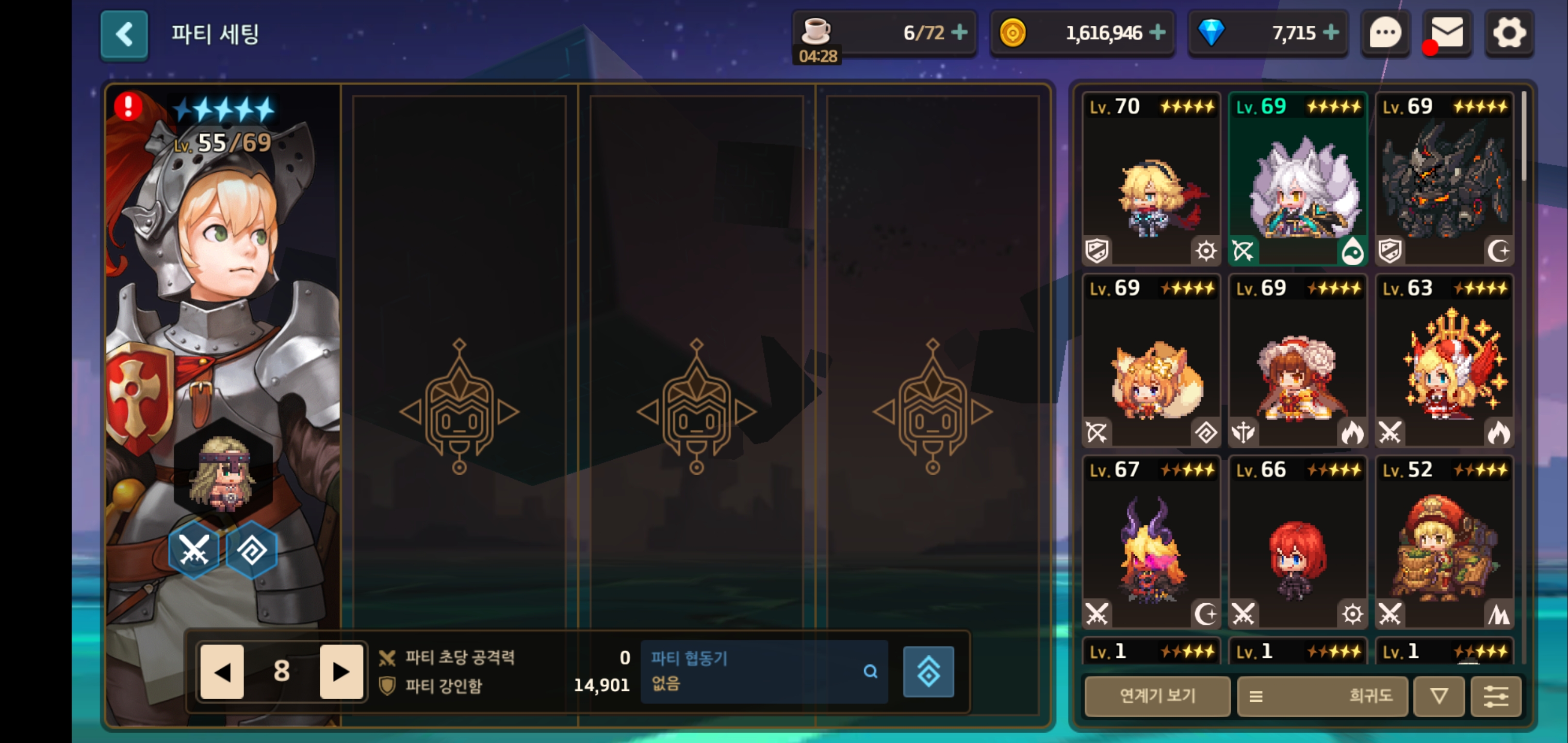Open the settings gear icon
This screenshot has width=1568, height=743.
pyautogui.click(x=1509, y=33)
